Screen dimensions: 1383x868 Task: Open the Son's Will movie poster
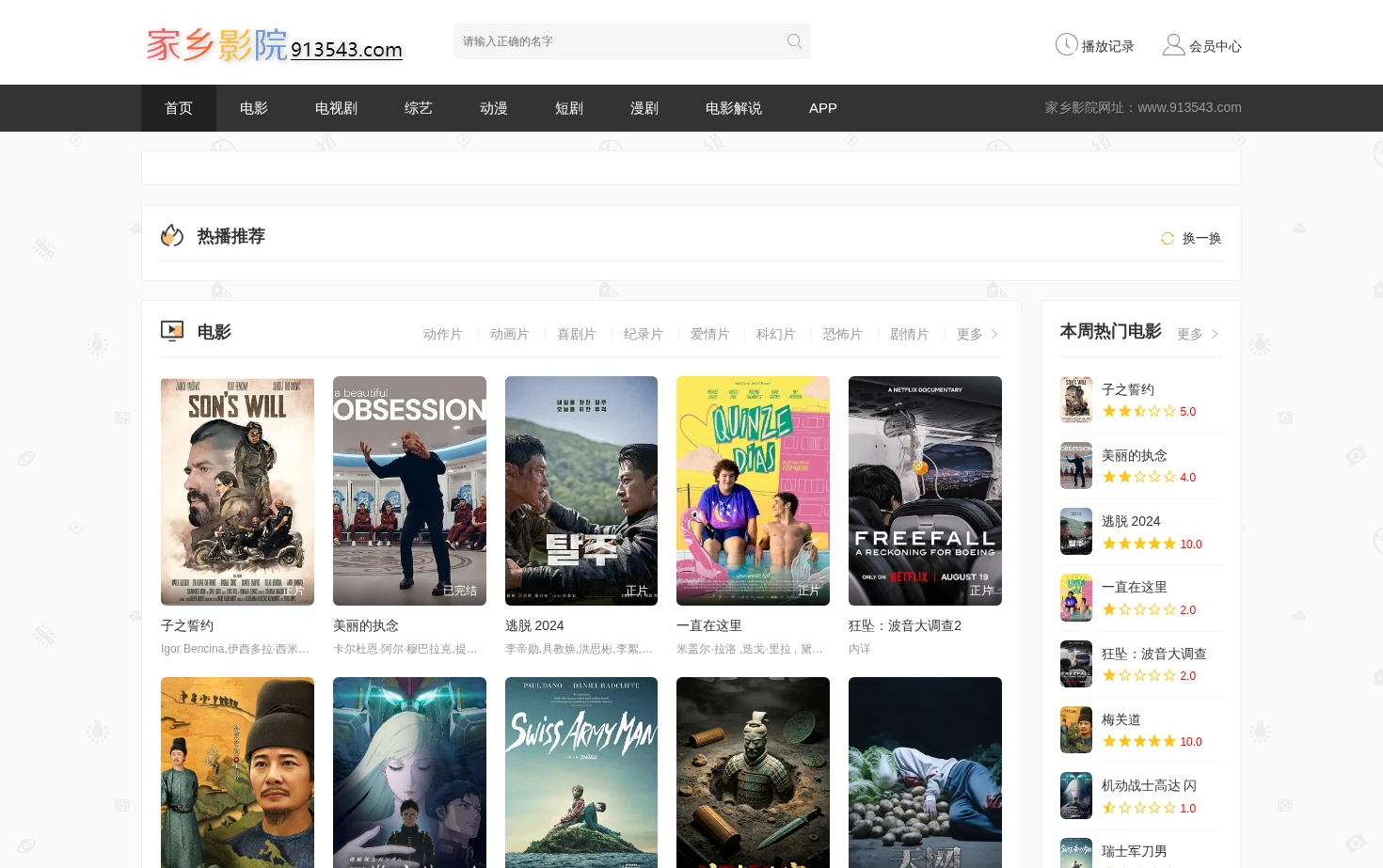237,491
